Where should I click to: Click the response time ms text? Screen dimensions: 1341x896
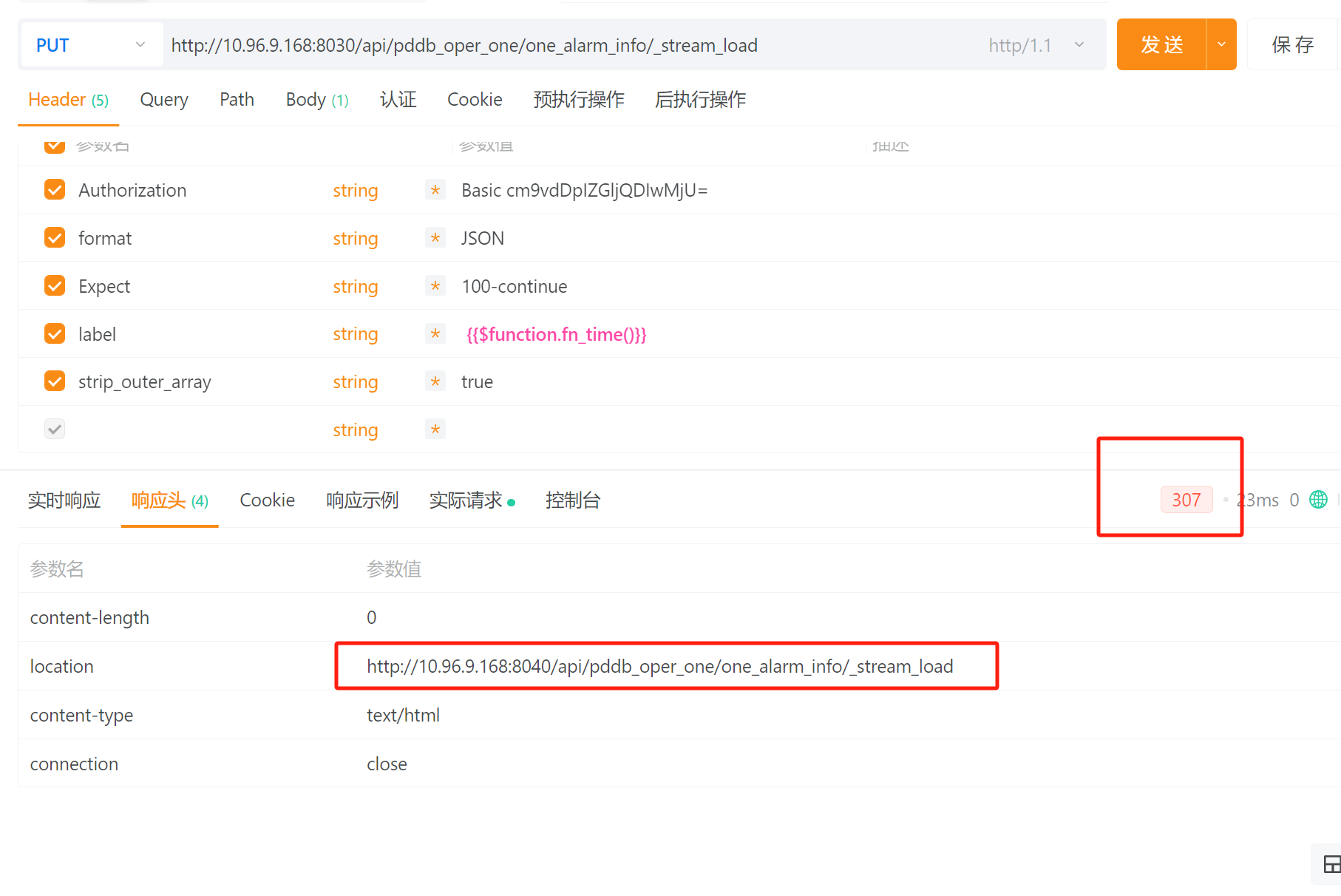(x=1257, y=500)
